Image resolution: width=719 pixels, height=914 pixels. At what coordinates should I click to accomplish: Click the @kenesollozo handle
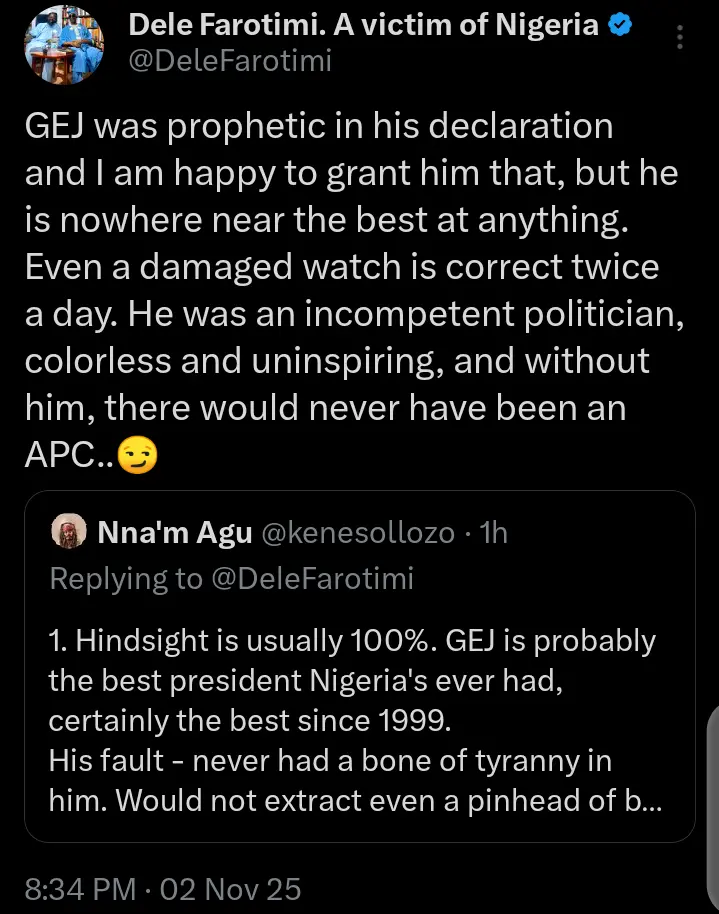(x=358, y=533)
